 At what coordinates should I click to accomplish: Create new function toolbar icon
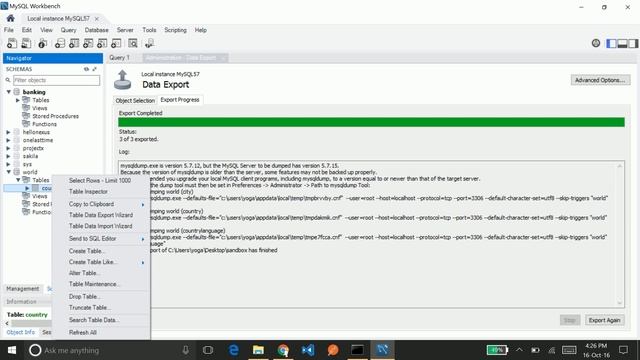[x=116, y=43]
